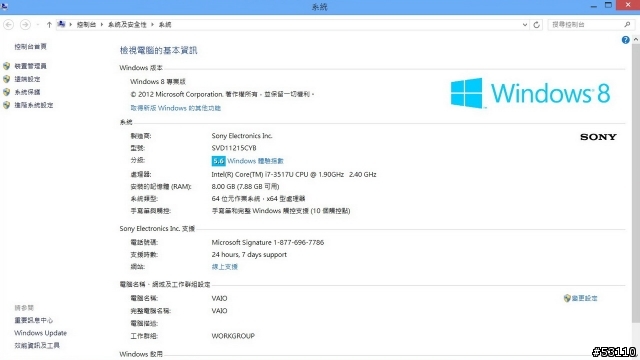The image size is (640, 360).
Task: Open the Windows Experience Index link
Action: pos(255,161)
